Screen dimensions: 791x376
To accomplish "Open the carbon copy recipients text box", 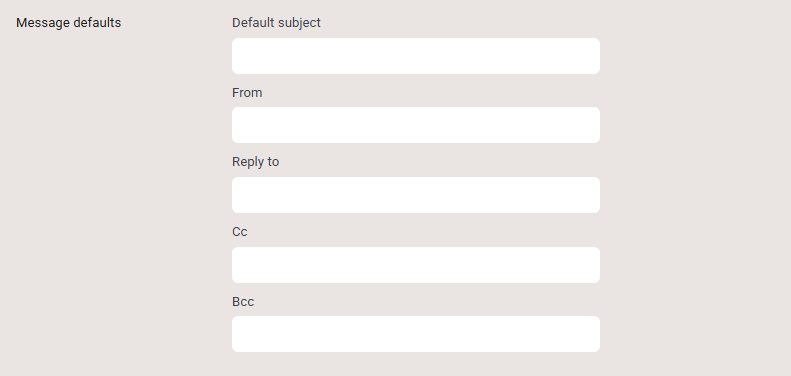I will (x=416, y=265).
